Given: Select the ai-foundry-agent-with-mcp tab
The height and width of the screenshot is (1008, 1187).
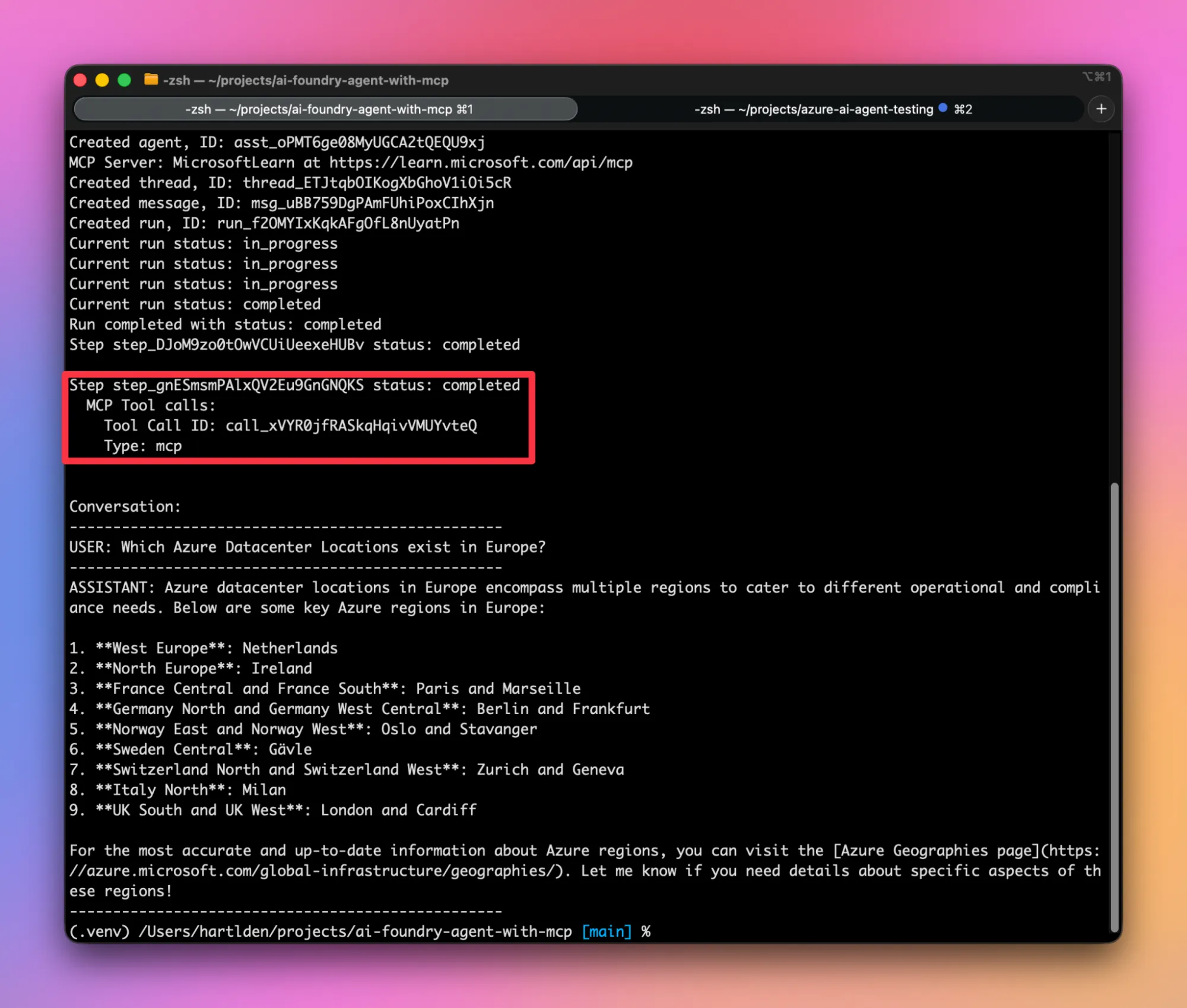Looking at the screenshot, I should (325, 109).
